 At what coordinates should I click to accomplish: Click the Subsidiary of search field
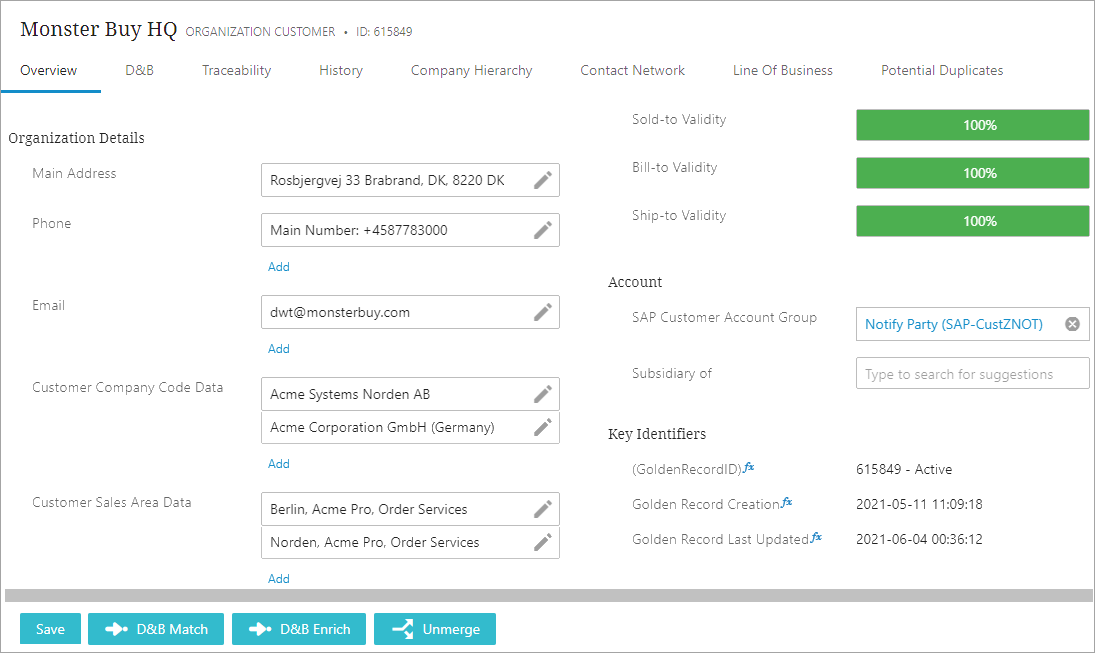(x=972, y=374)
